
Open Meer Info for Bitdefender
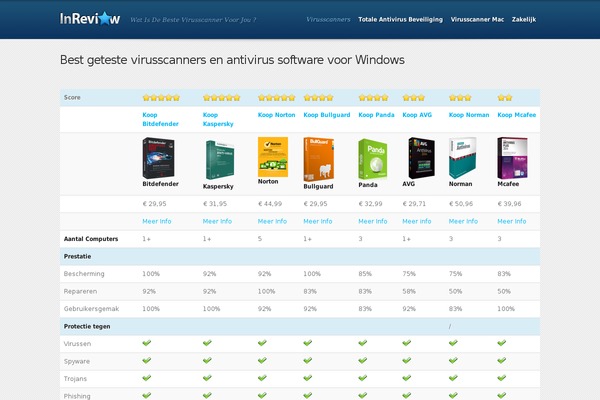click(x=157, y=221)
